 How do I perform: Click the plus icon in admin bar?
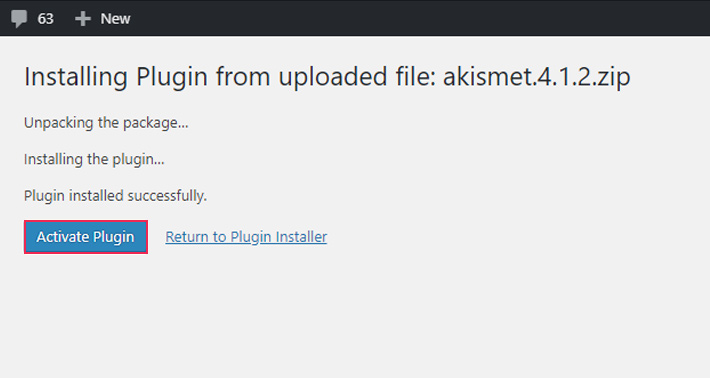[x=83, y=19]
